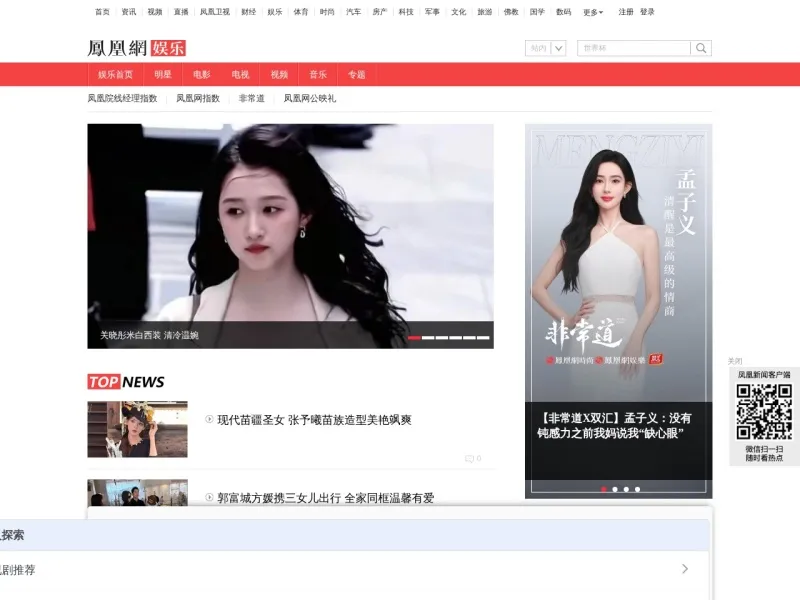
Task: Open 凤凰院线经理指数 sub-nav link
Action: (x=122, y=98)
